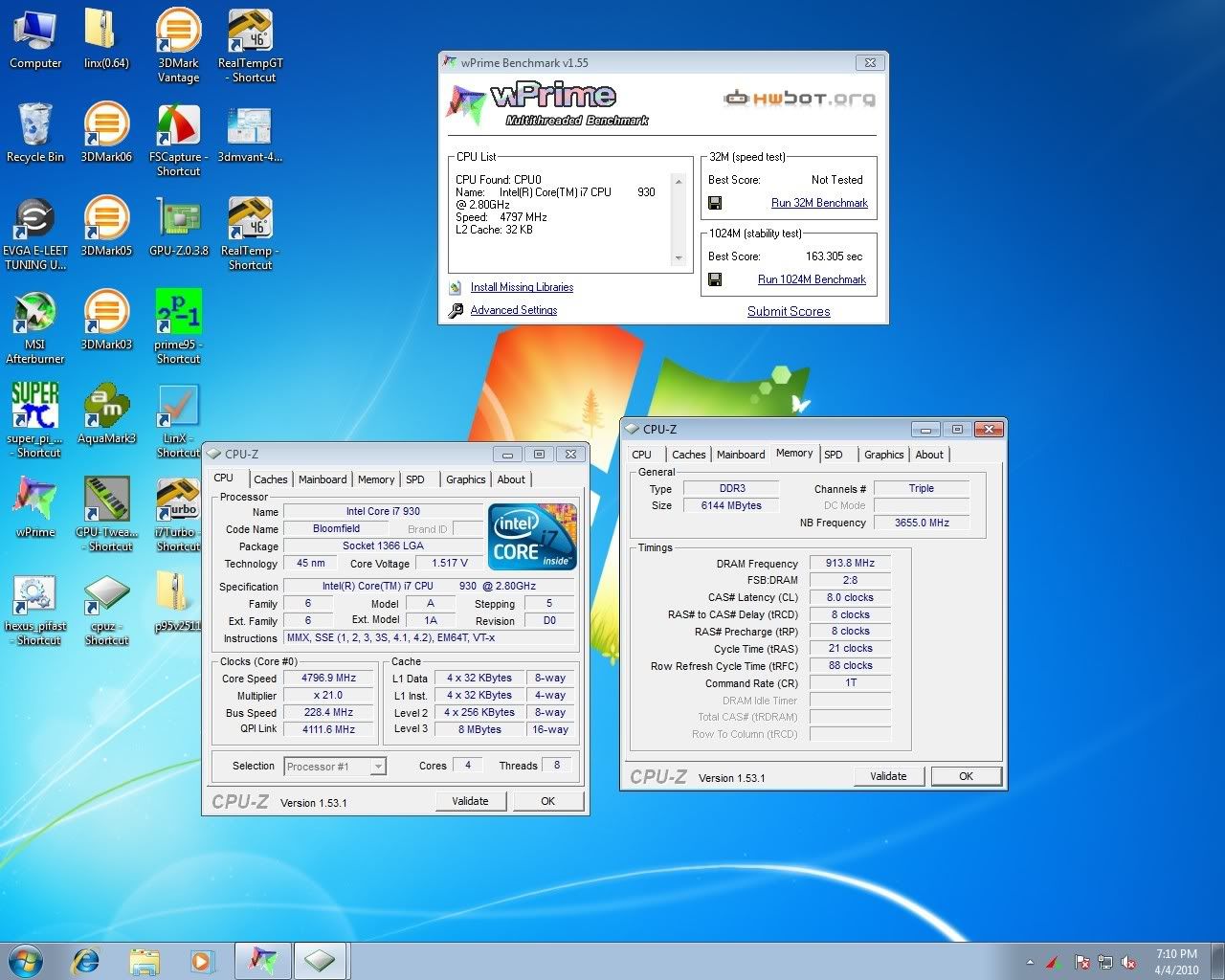
Task: Launch the 3DMark05 desktop icon
Action: click(x=106, y=227)
